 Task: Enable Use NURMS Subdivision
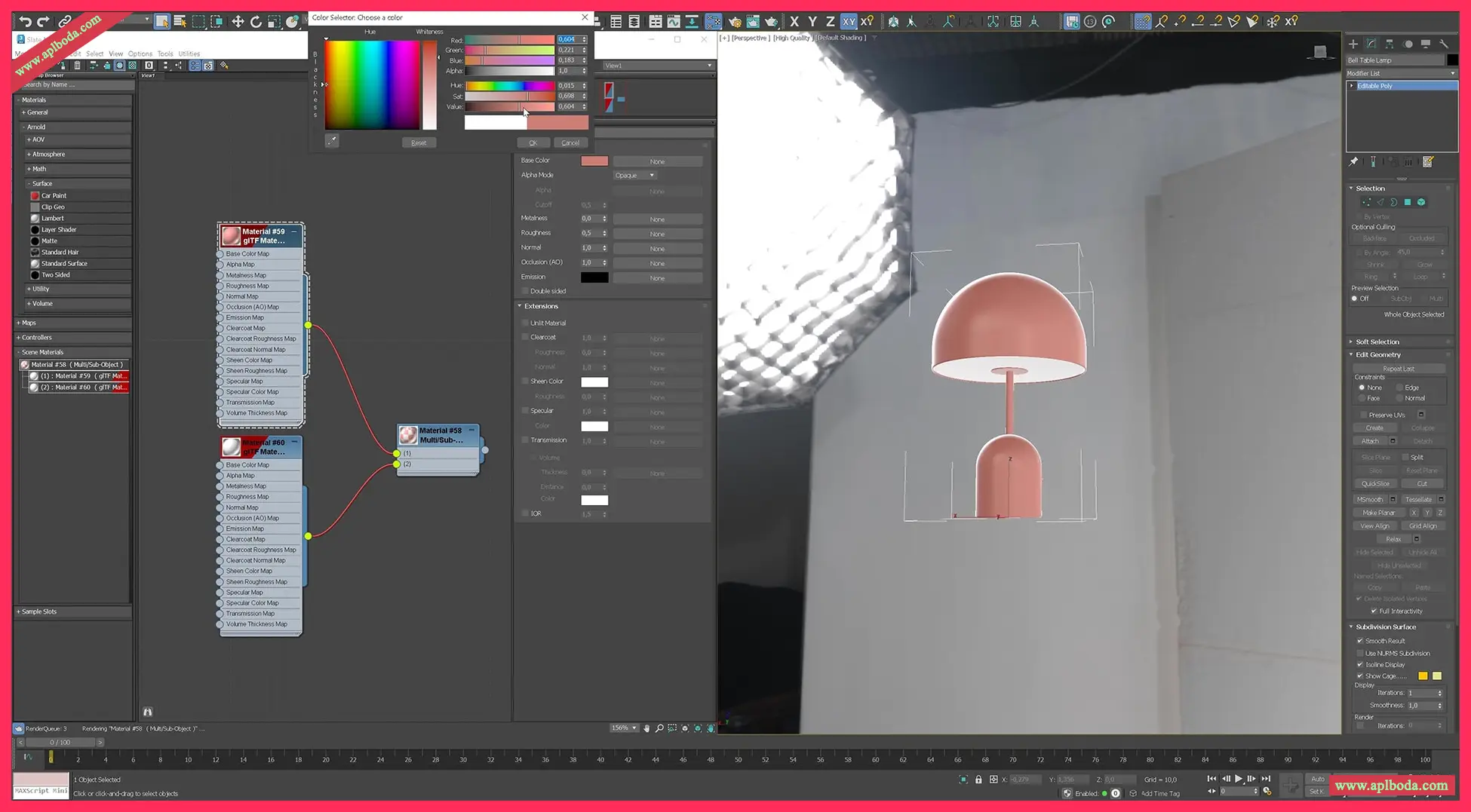pyautogui.click(x=1360, y=653)
